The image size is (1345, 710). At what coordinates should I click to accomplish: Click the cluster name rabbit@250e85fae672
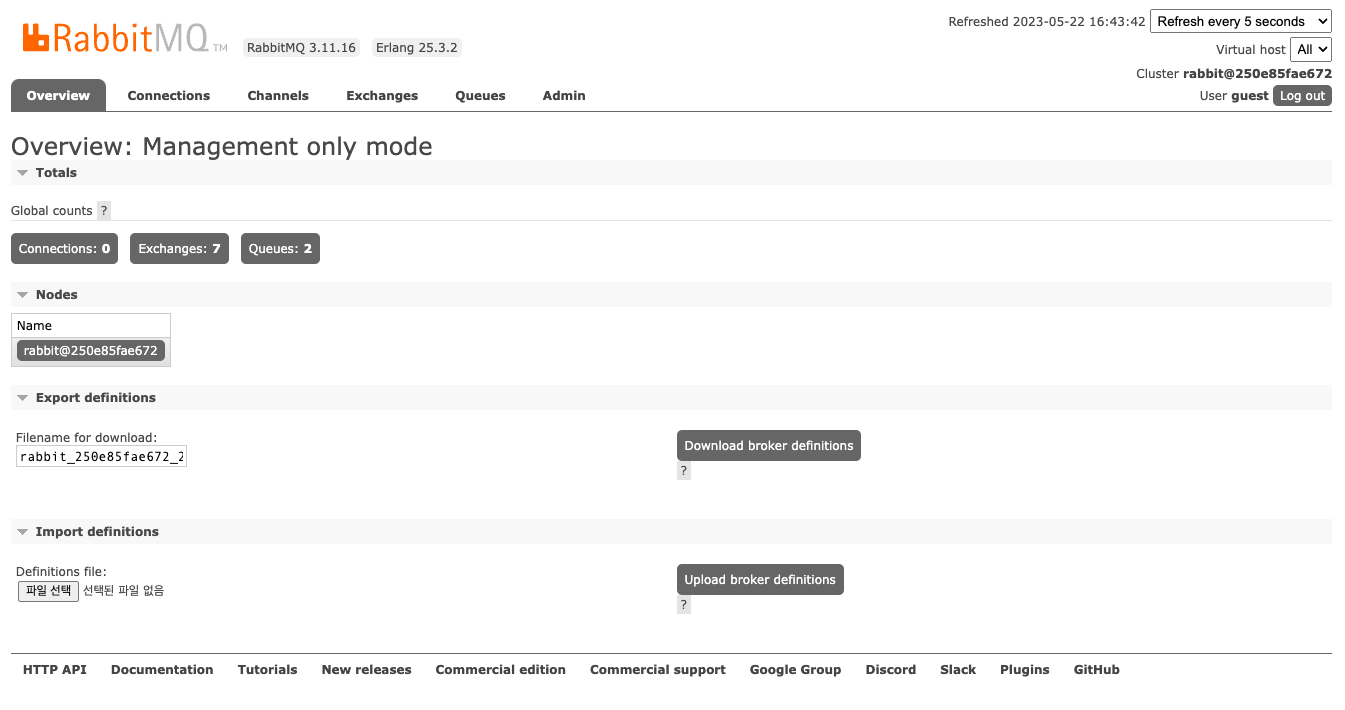1257,74
